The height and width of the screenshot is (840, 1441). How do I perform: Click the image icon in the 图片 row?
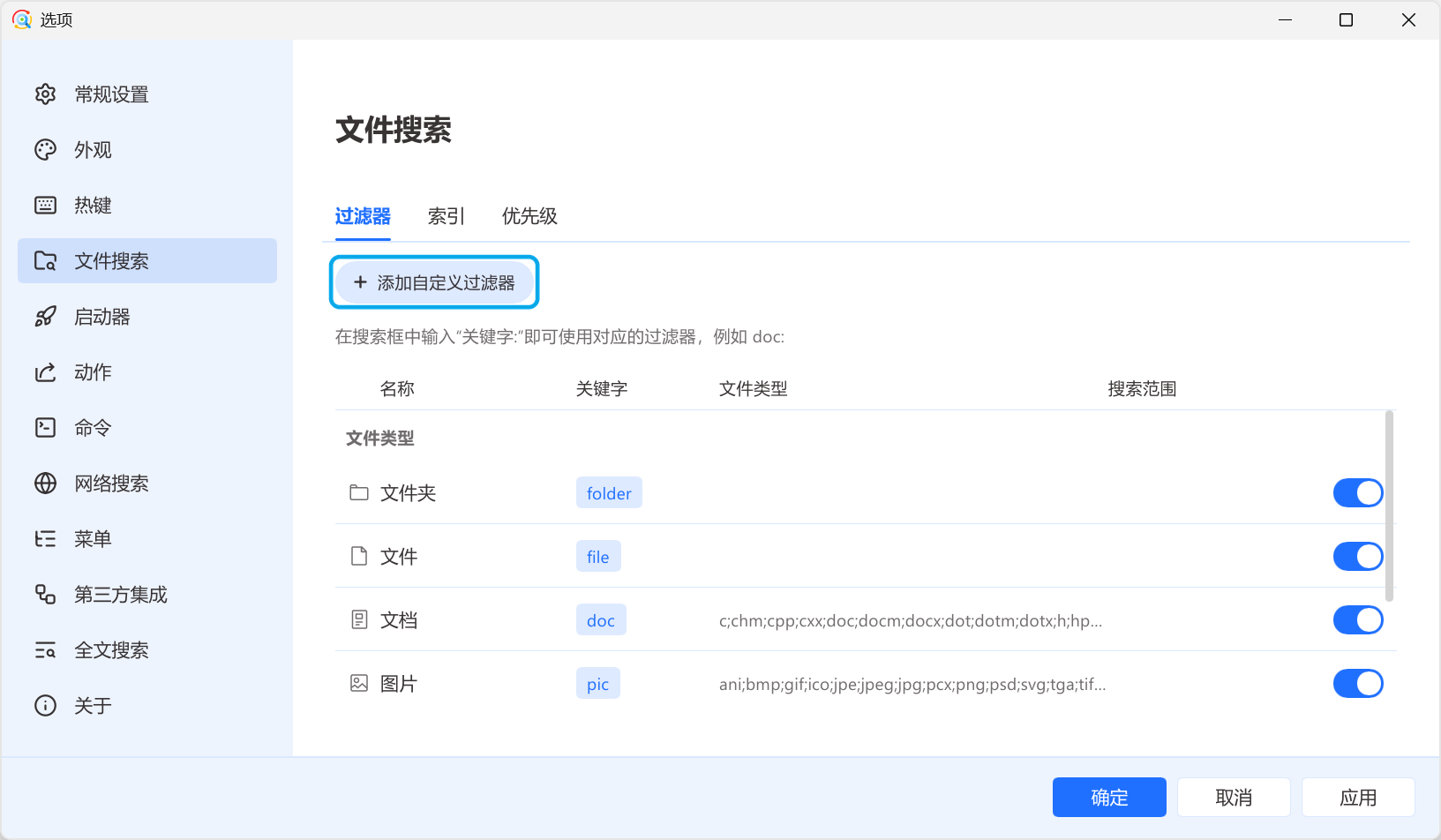(x=359, y=683)
